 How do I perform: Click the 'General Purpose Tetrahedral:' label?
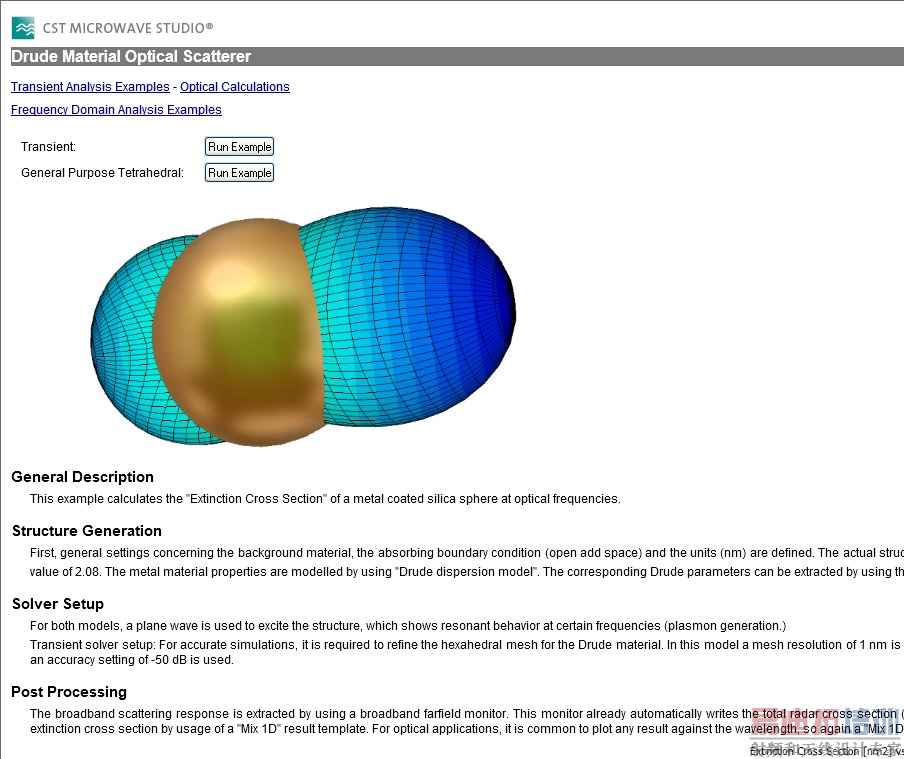102,172
